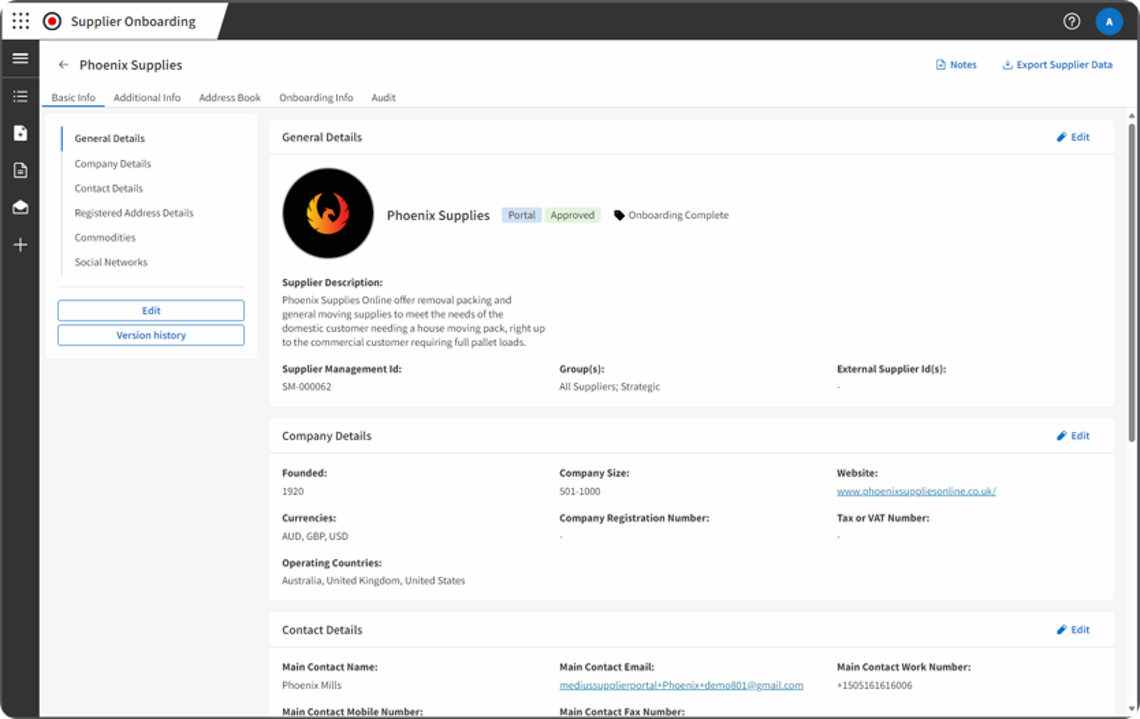Screen dimensions: 1140x719
Task: Open Notes
Action: (955, 65)
